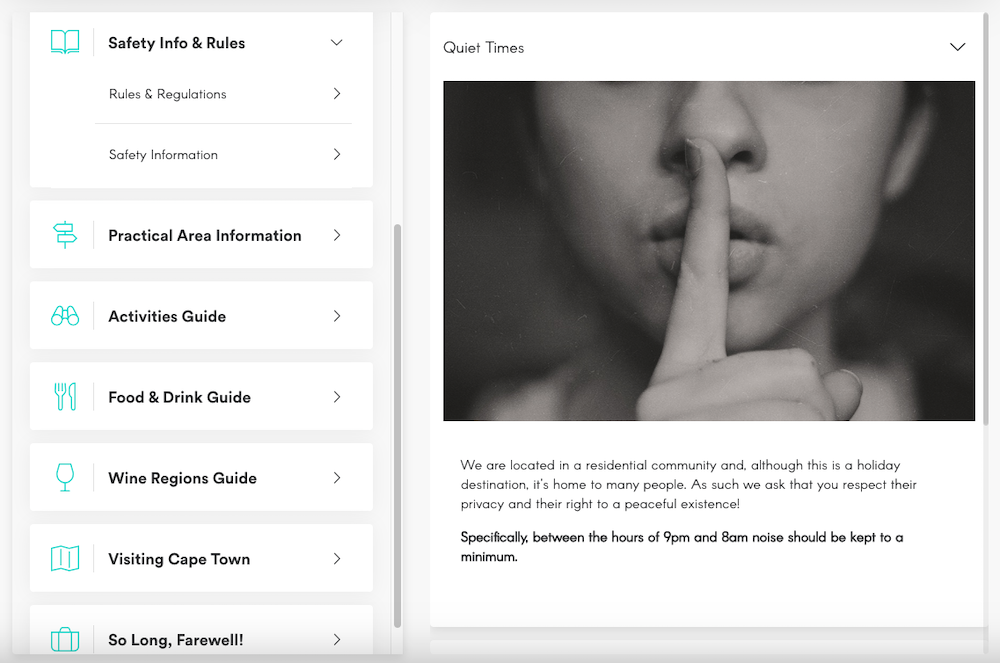The image size is (1000, 663).
Task: Expand So Long, Farewell! chevron
Action: point(337,639)
